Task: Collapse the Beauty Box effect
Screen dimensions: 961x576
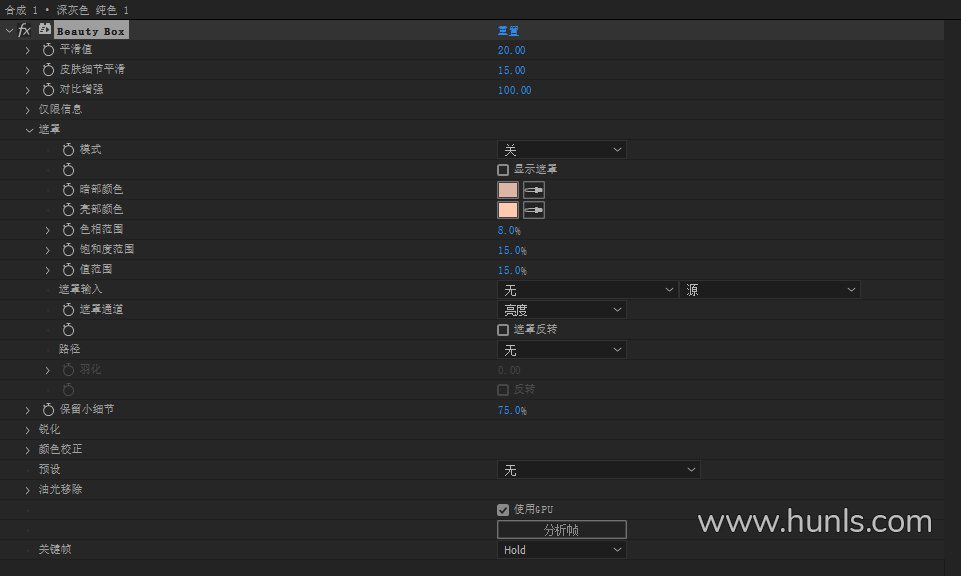Action: pyautogui.click(x=9, y=30)
